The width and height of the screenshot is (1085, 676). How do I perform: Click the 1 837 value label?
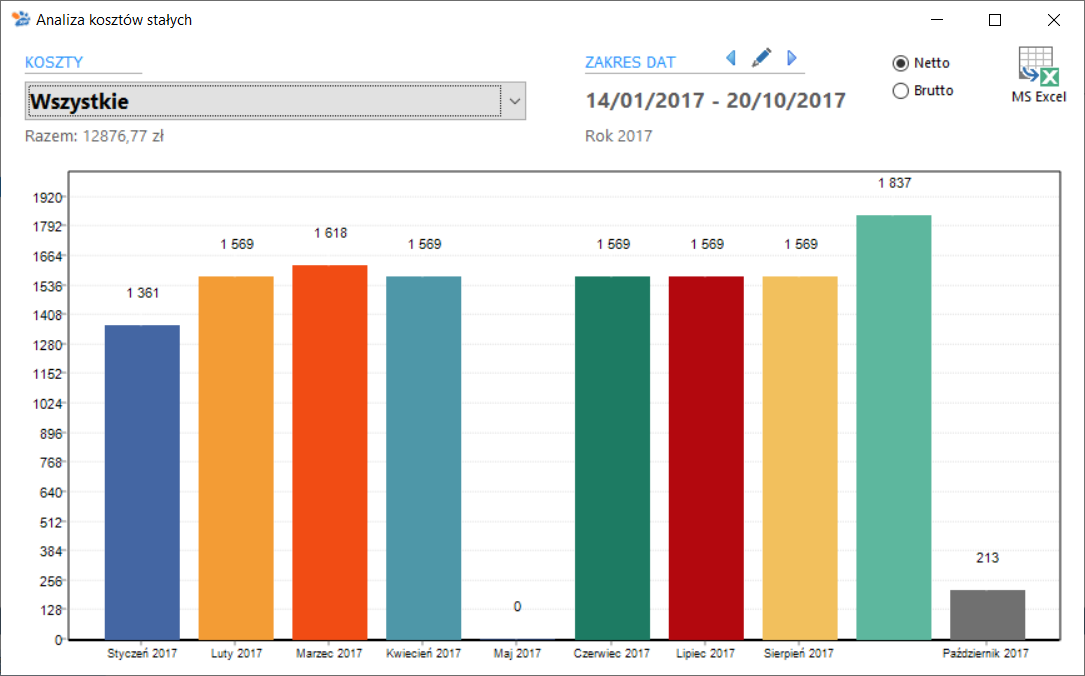[x=895, y=183]
